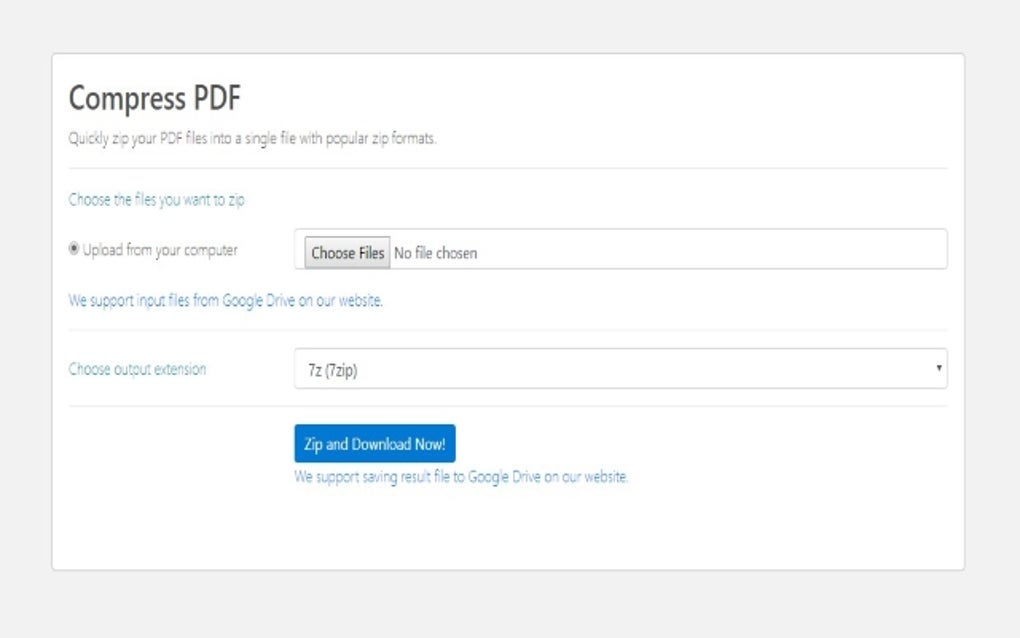Click the Compress PDF heading
The image size is (1020, 638).
click(156, 99)
